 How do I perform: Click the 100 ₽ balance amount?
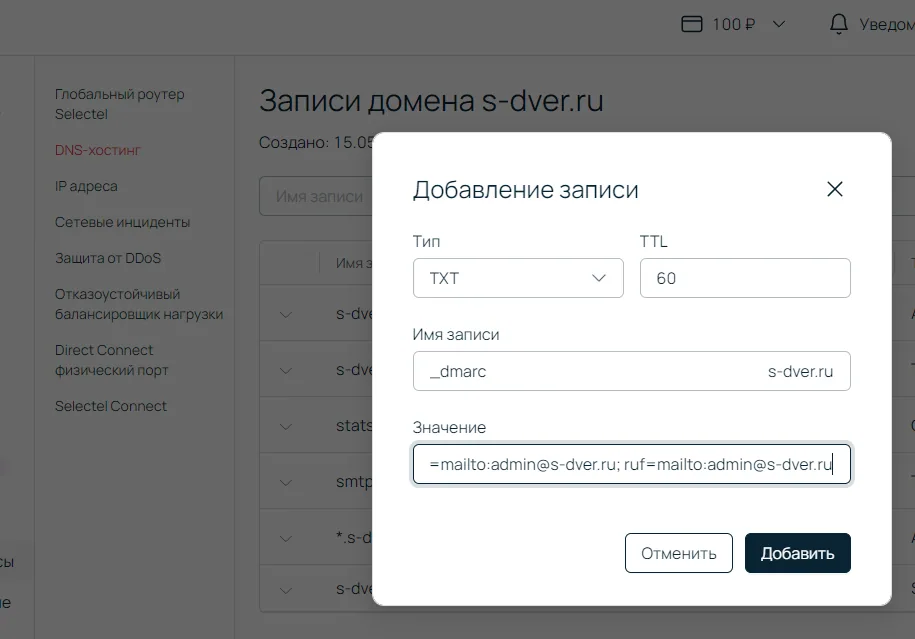(x=734, y=25)
